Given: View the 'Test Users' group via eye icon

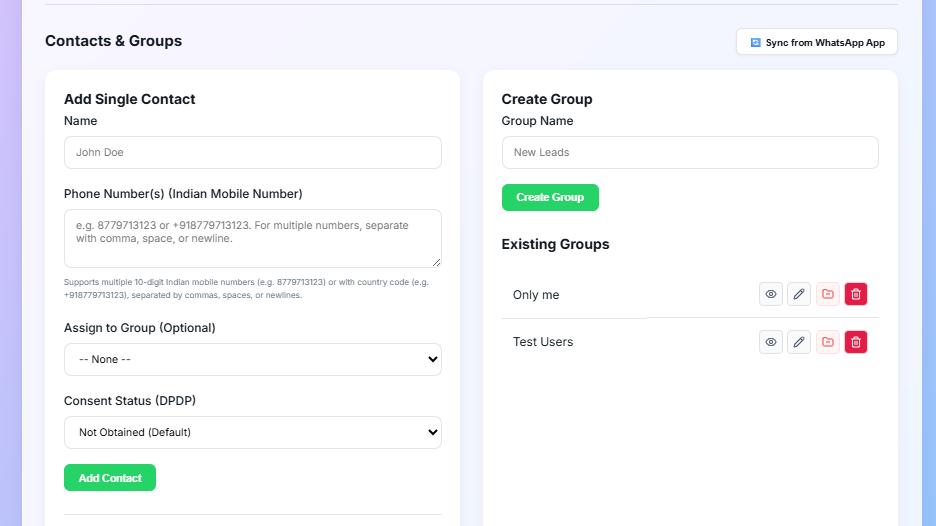Looking at the screenshot, I should point(771,342).
